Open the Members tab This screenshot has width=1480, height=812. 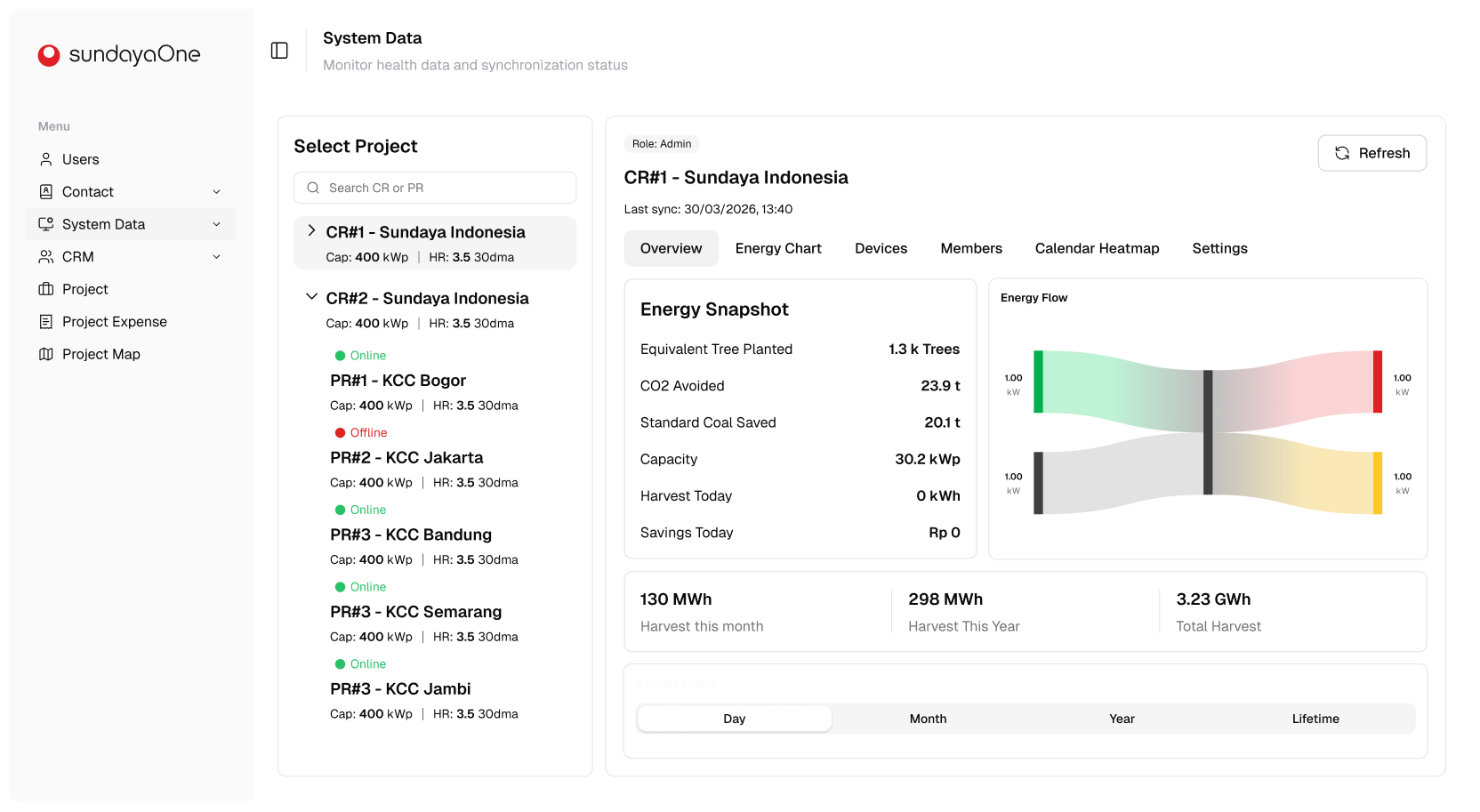[971, 248]
